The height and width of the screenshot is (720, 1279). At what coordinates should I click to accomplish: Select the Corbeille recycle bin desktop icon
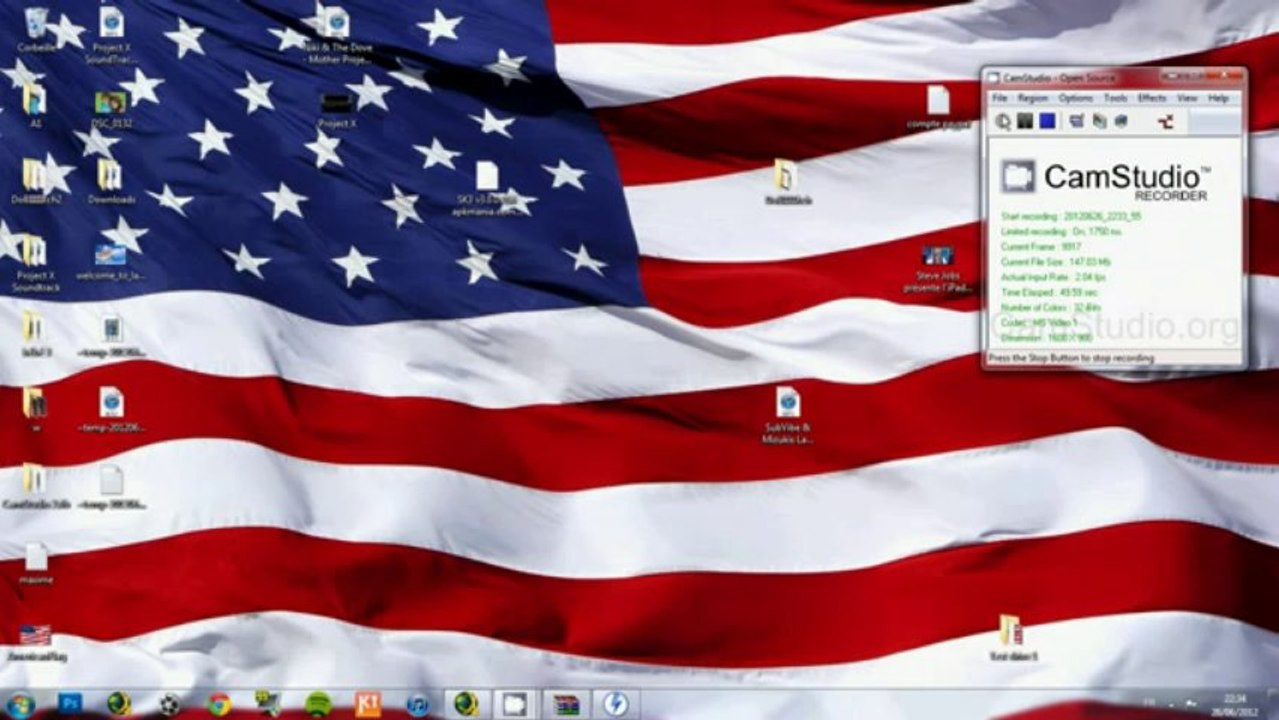click(35, 30)
